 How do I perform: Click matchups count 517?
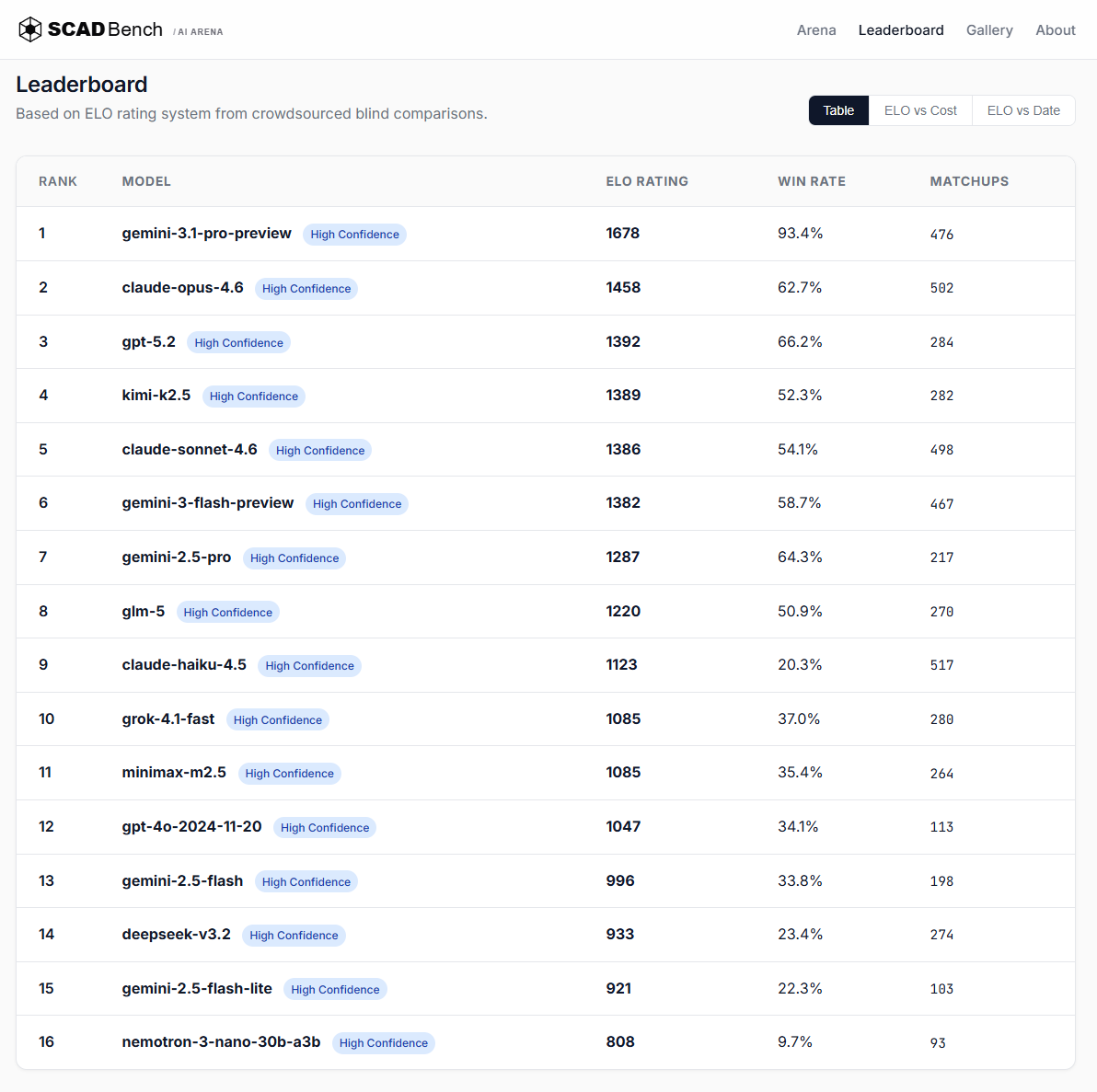(x=941, y=665)
